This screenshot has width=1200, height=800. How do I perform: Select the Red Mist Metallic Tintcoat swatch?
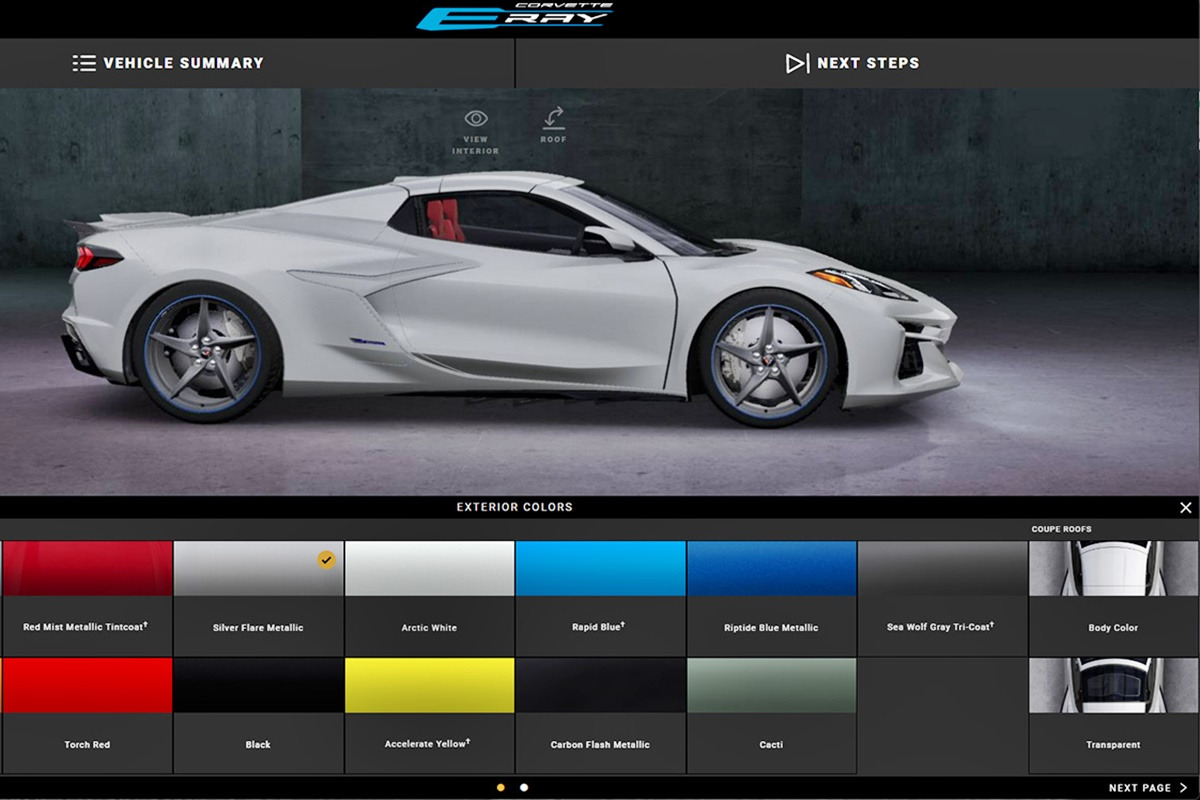(x=86, y=569)
